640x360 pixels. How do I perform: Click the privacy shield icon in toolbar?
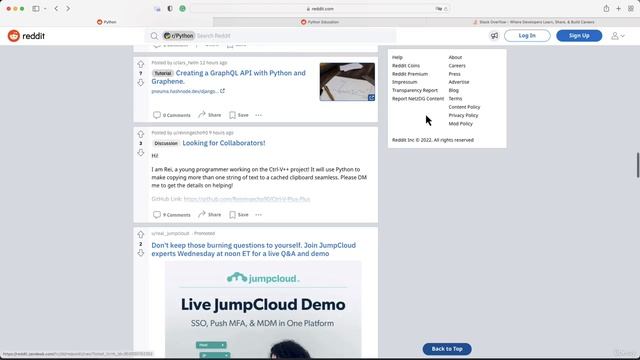[x=170, y=9]
